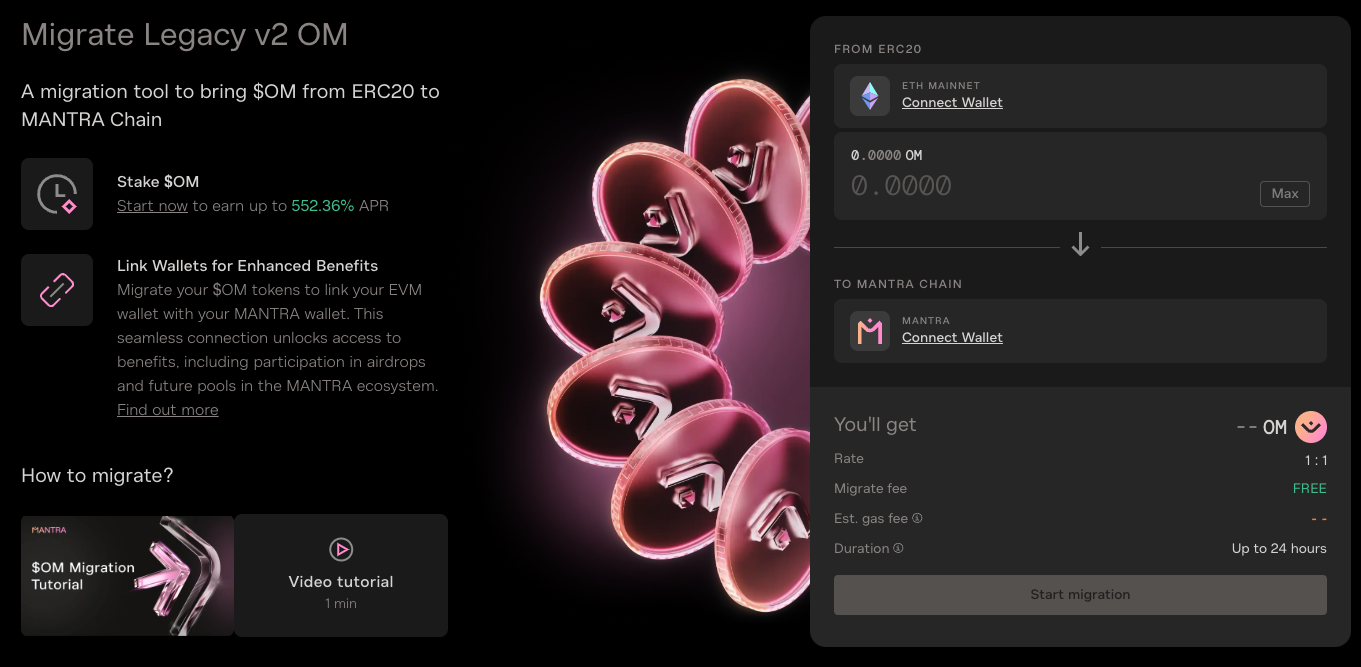1361x667 pixels.
Task: Open the Video tutorial 1 min card
Action: 341,576
